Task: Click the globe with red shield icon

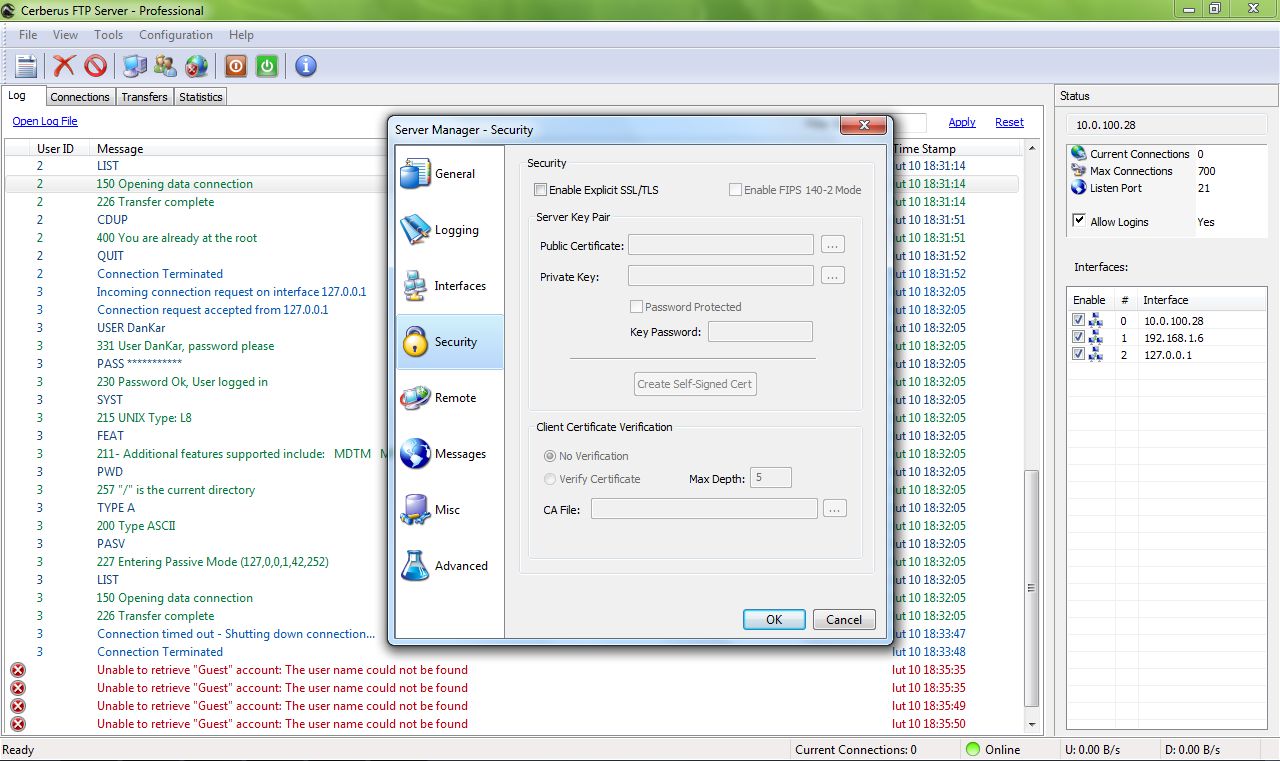Action: coord(197,66)
